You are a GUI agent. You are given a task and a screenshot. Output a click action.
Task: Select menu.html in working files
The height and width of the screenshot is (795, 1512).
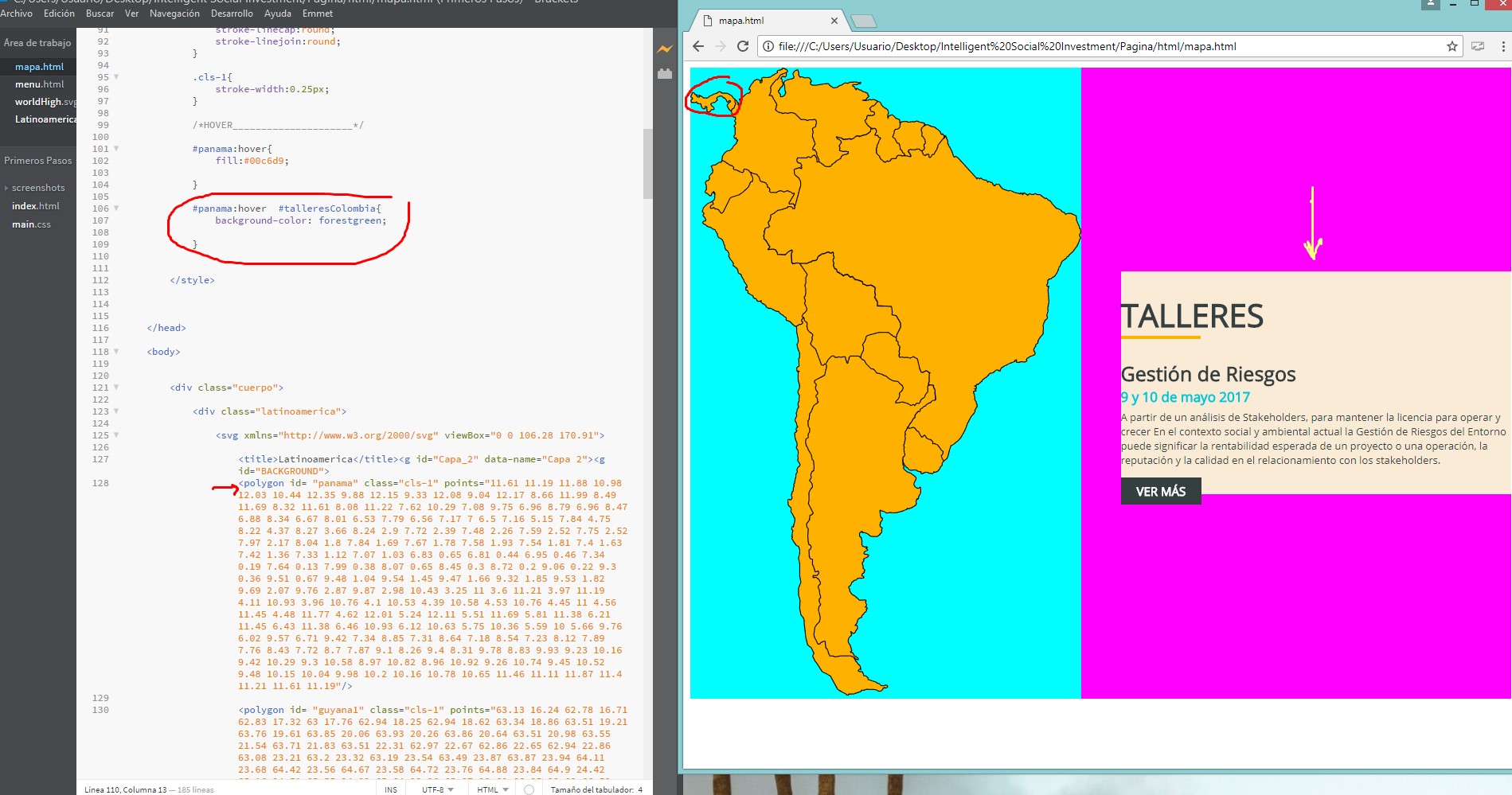[38, 84]
